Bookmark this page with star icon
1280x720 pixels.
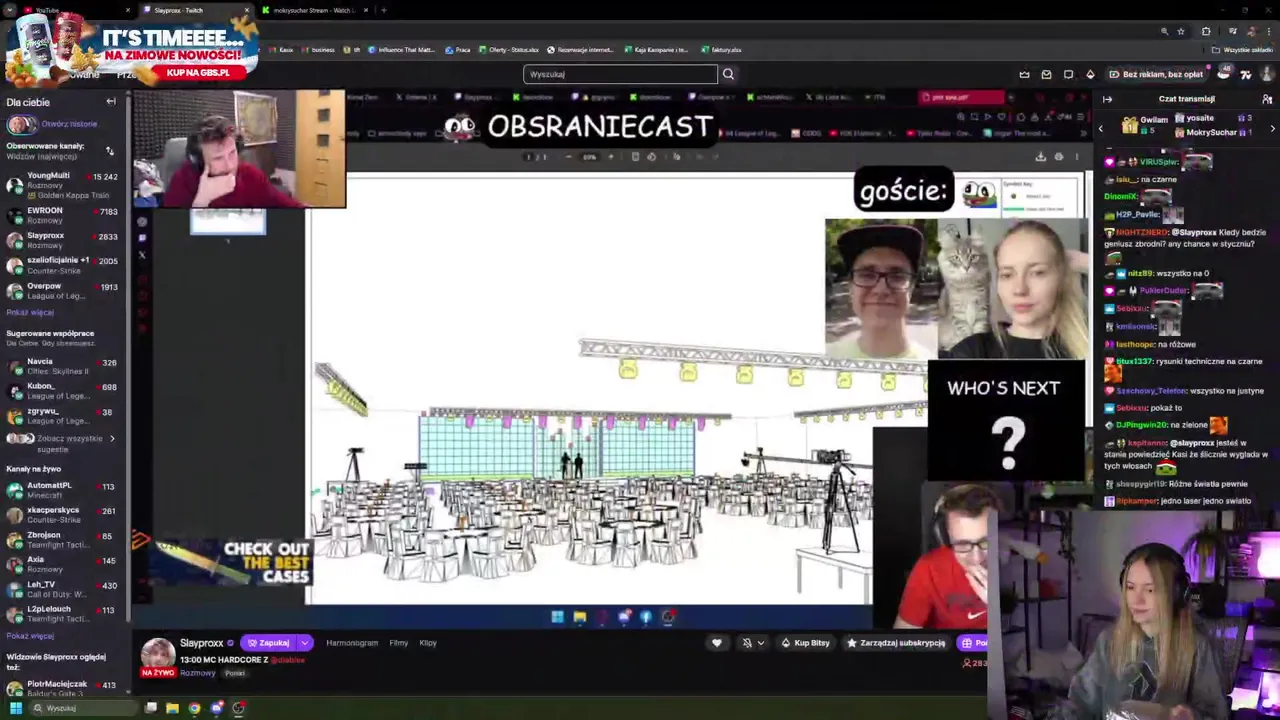click(x=1181, y=31)
